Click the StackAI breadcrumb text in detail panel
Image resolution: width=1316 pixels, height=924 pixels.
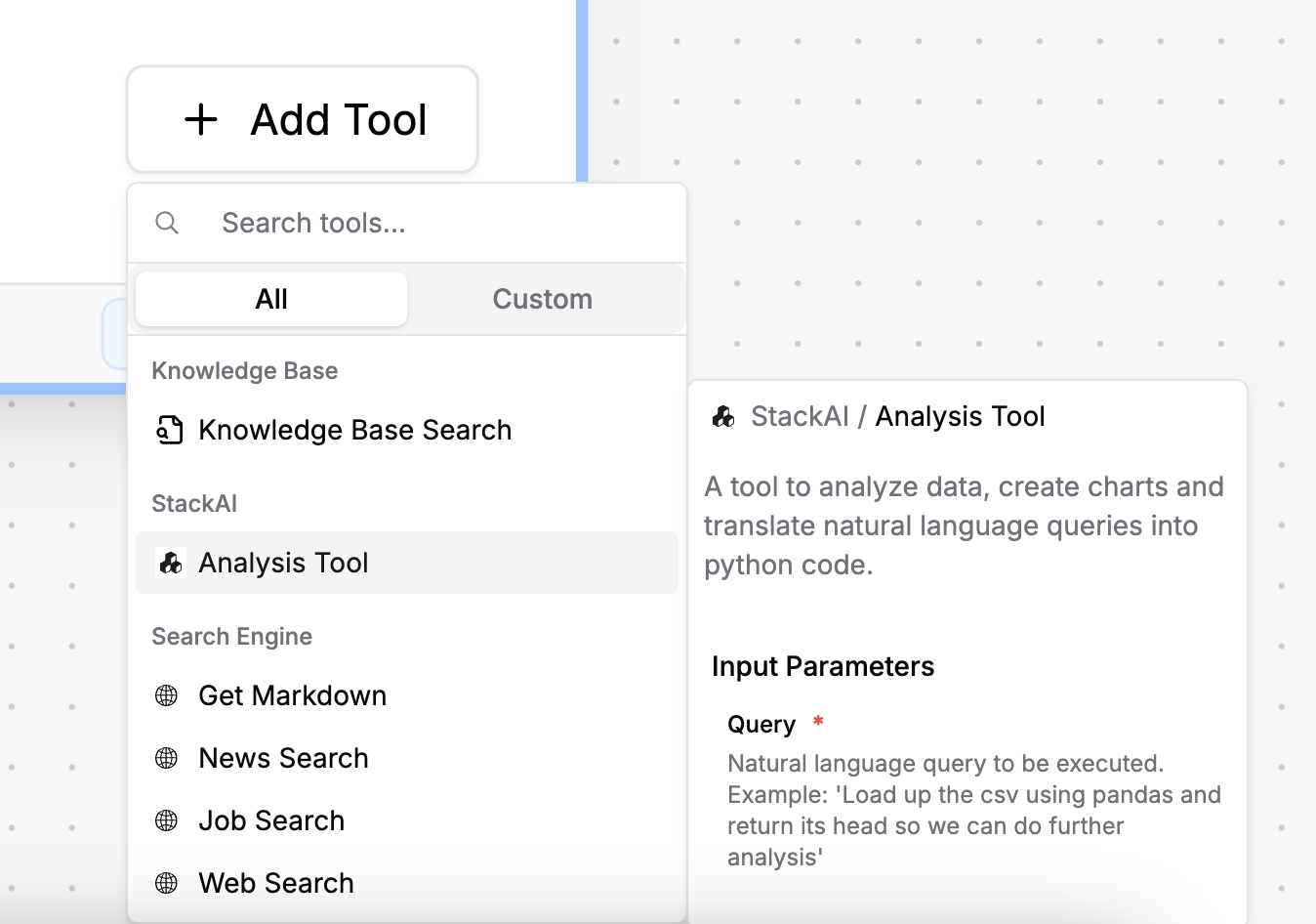coord(800,417)
